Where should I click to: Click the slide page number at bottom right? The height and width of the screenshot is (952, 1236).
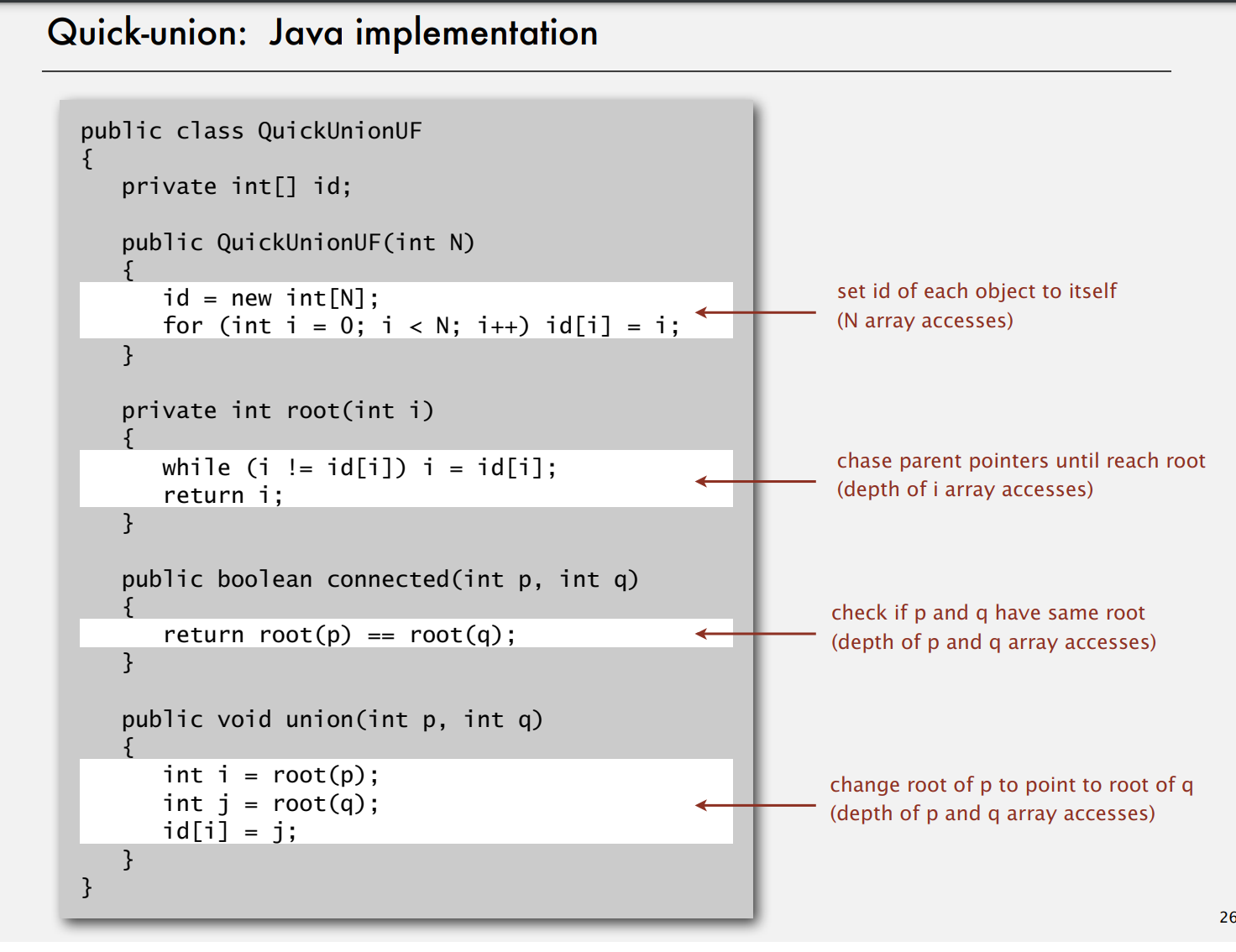(1227, 918)
